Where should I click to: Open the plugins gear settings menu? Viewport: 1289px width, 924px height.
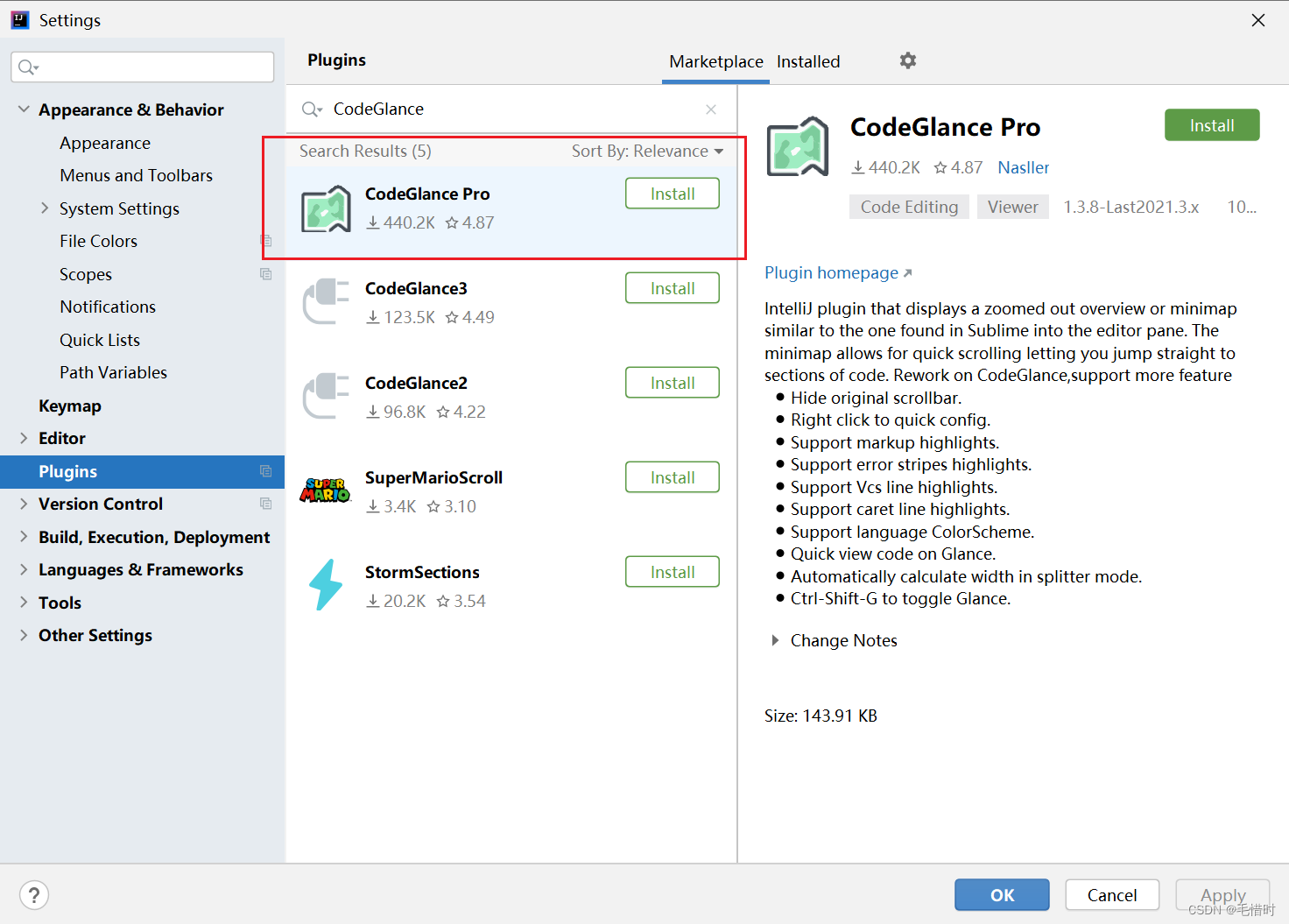point(908,60)
